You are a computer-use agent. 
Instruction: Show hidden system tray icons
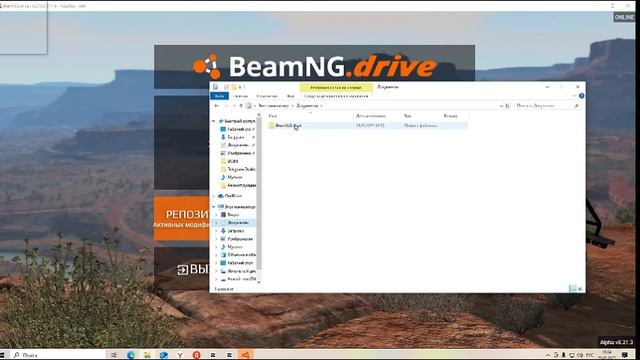pos(548,355)
